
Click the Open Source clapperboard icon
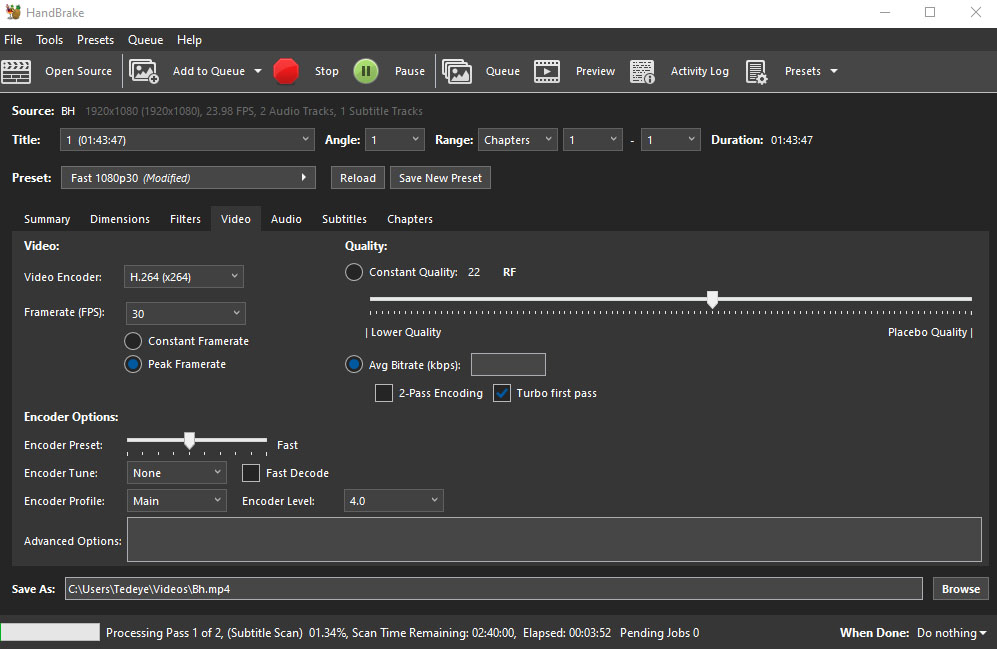16,71
